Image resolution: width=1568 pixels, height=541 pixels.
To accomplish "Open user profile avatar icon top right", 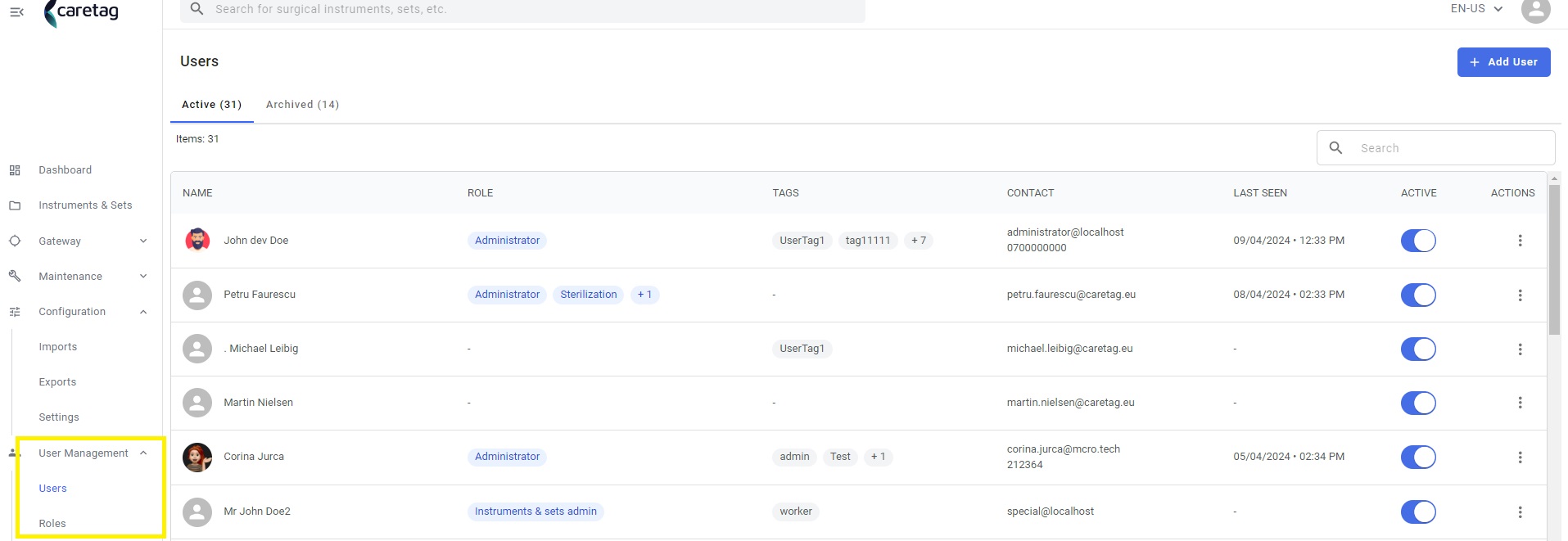I will tap(1535, 11).
